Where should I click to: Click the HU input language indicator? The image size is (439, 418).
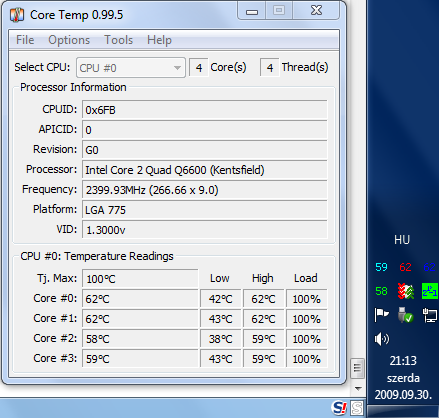(x=402, y=240)
